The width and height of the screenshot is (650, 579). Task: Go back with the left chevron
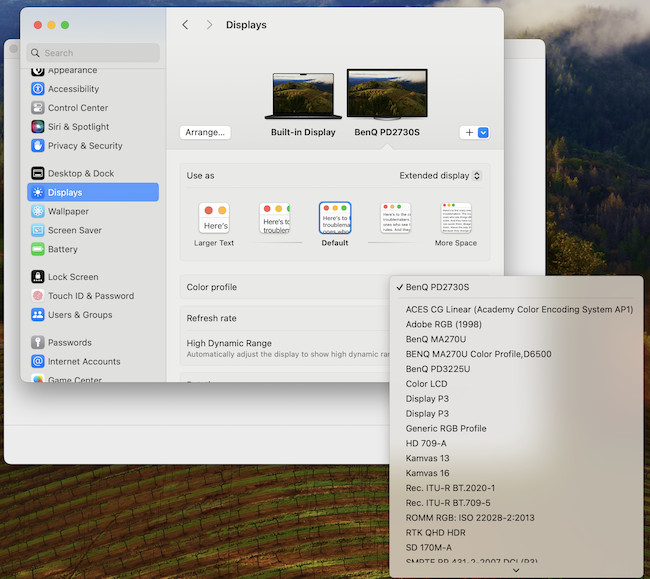pos(185,25)
